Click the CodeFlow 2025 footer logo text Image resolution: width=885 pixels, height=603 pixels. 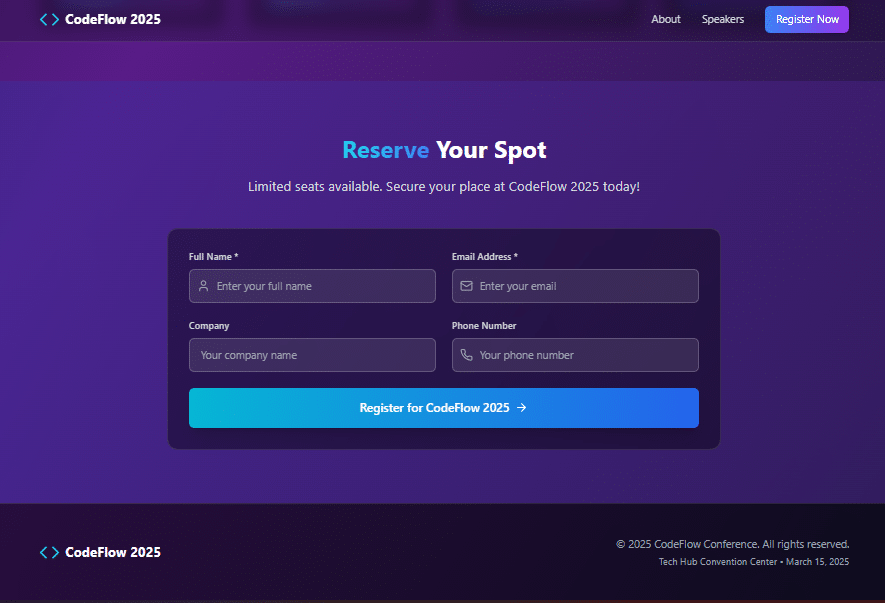pos(113,552)
